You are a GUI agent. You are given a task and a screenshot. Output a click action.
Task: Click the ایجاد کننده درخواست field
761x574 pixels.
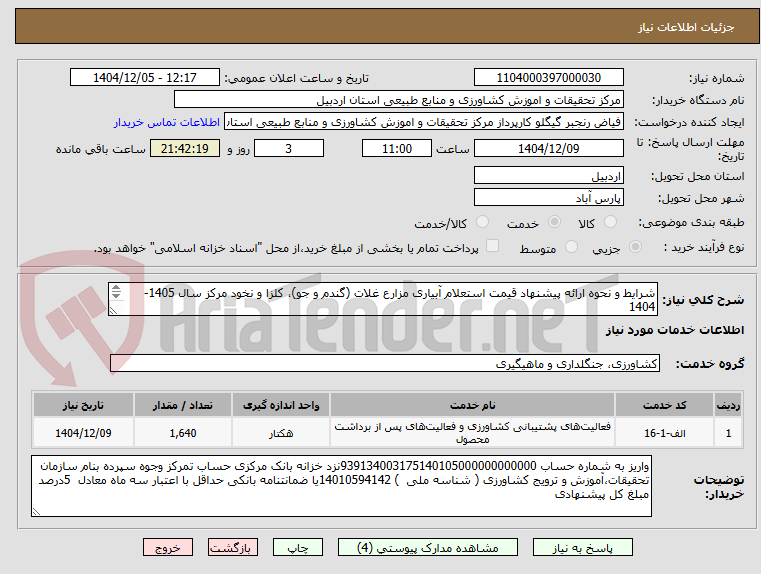tap(424, 122)
